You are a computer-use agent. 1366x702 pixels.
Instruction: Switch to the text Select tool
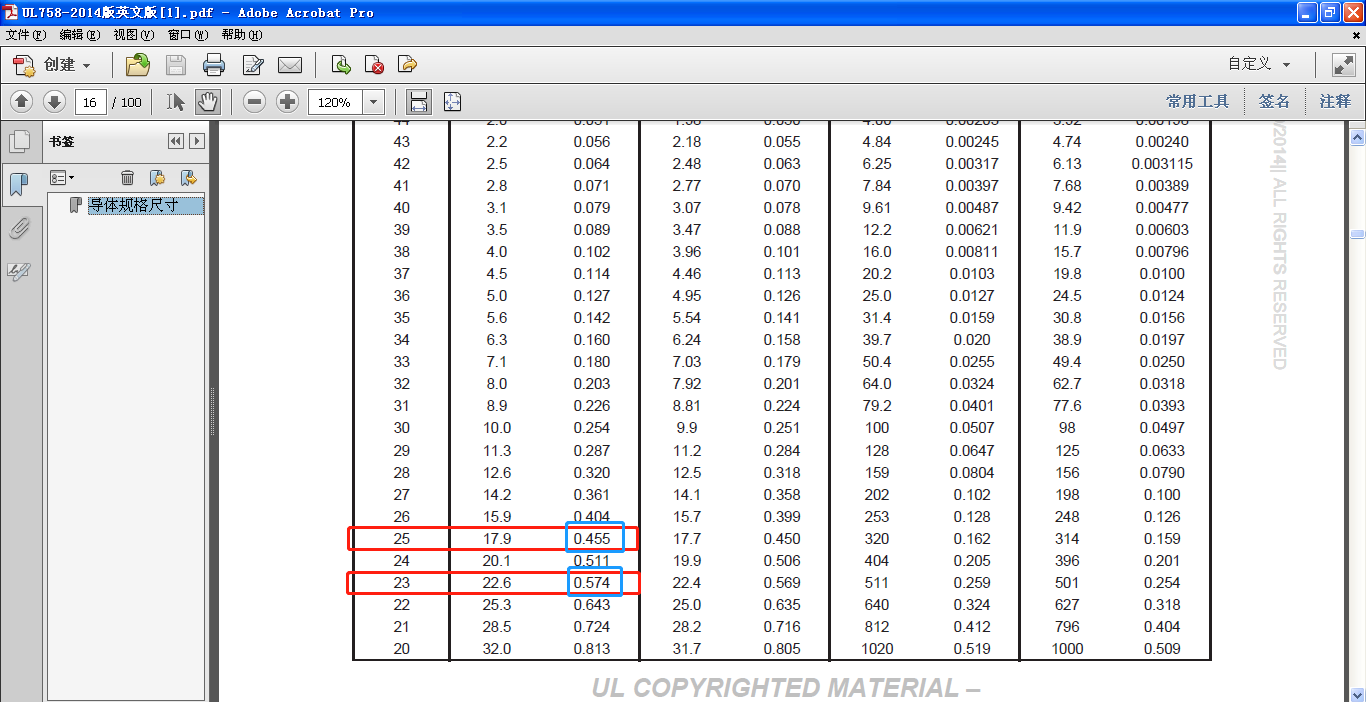(x=176, y=102)
